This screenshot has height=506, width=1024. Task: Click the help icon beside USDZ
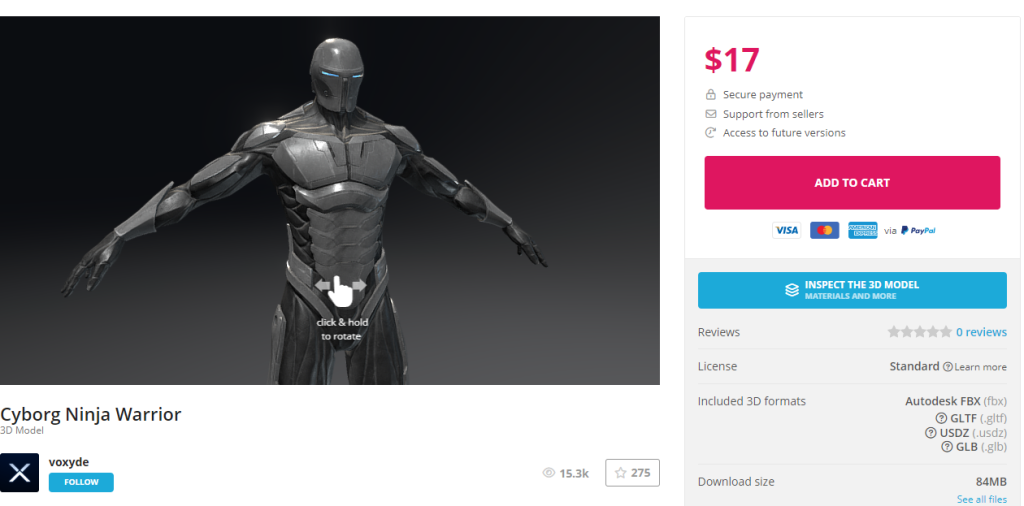[933, 433]
